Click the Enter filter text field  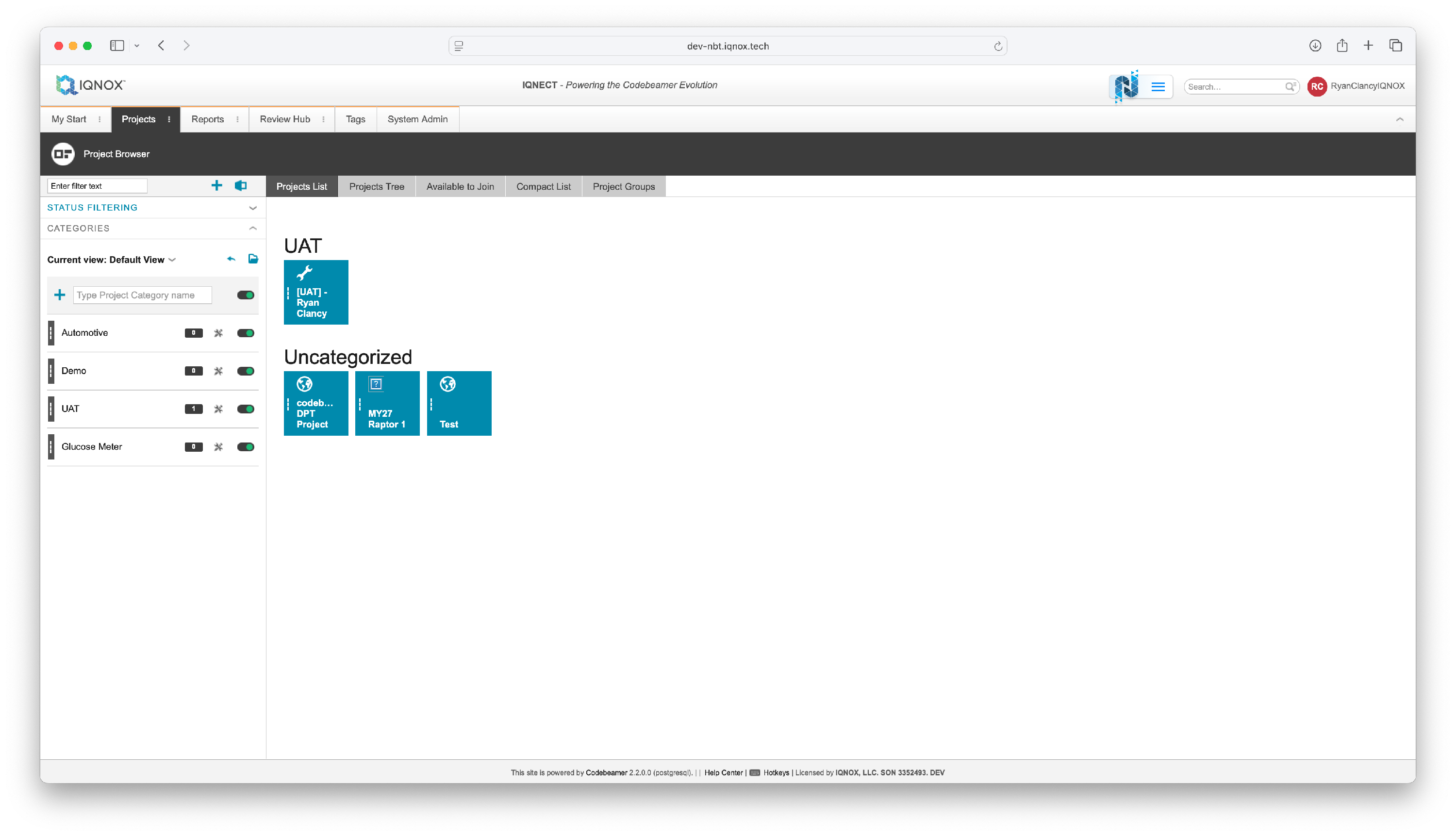(x=97, y=185)
